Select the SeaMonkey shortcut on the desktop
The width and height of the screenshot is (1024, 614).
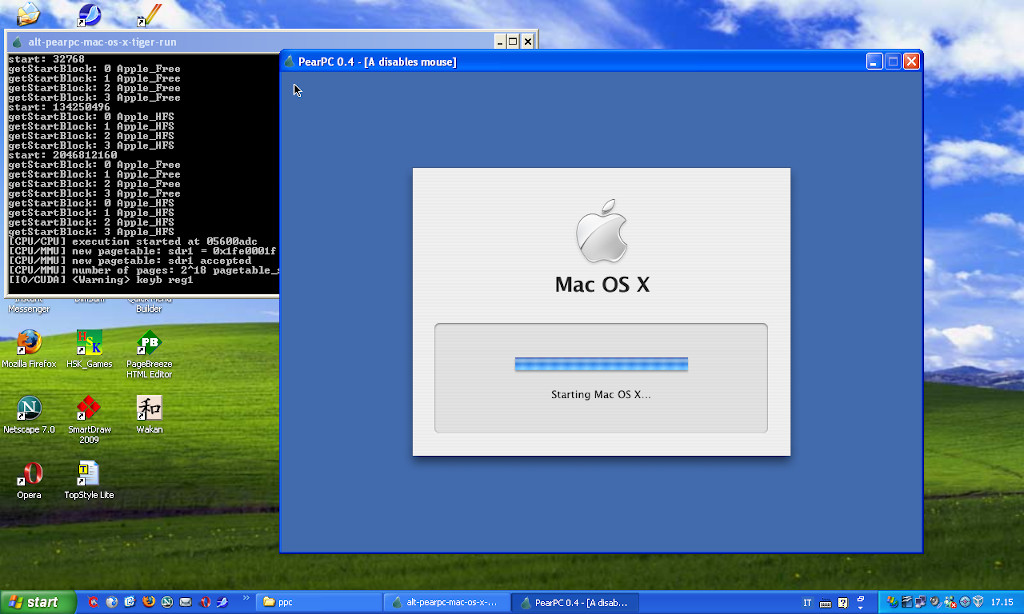[x=89, y=14]
